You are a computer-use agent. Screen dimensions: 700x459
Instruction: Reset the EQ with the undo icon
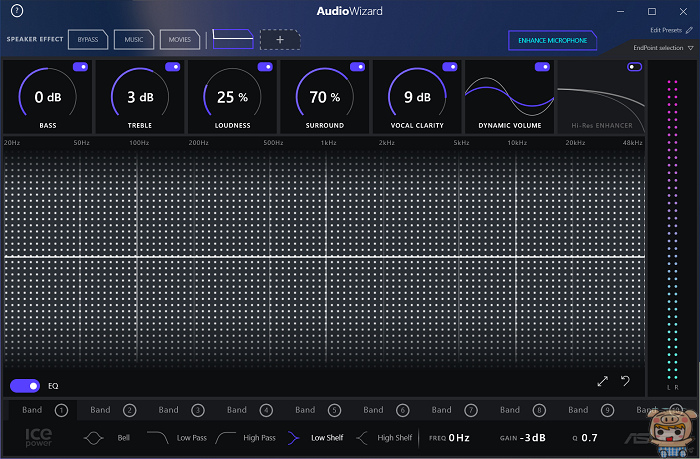point(625,381)
